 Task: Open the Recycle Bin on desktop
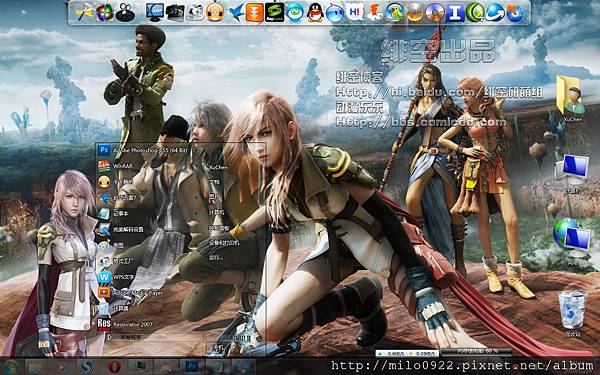(572, 314)
